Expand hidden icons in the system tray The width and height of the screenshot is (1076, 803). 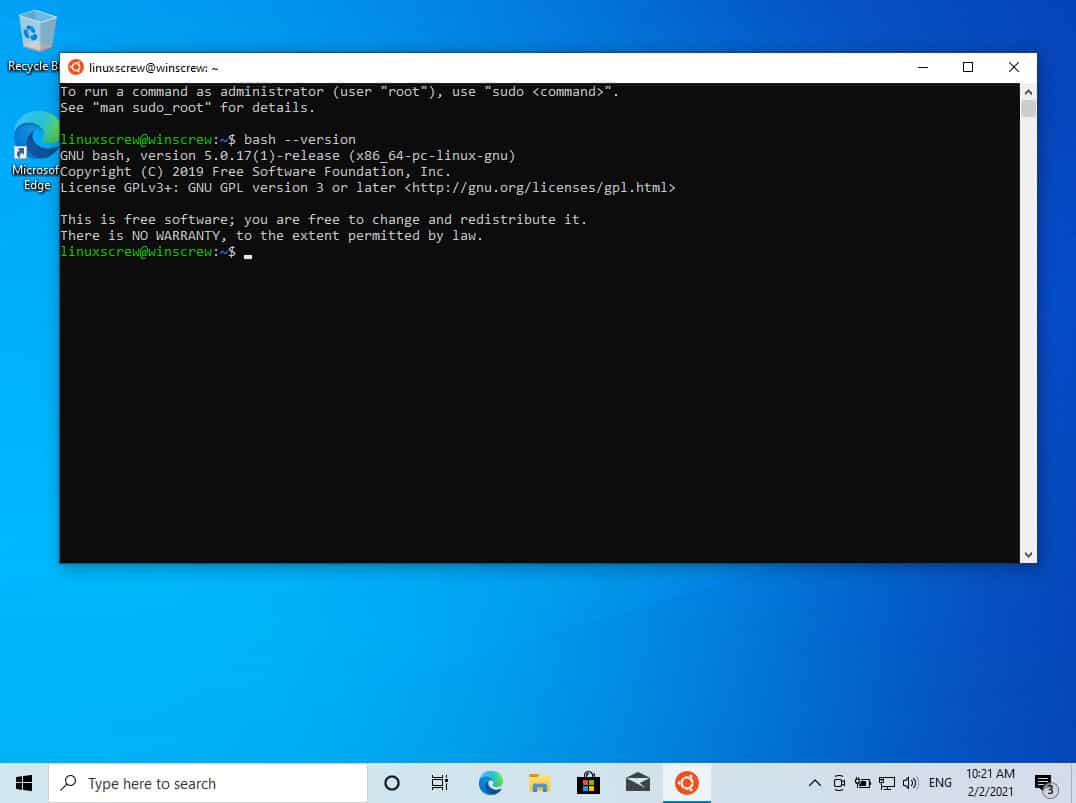(814, 783)
